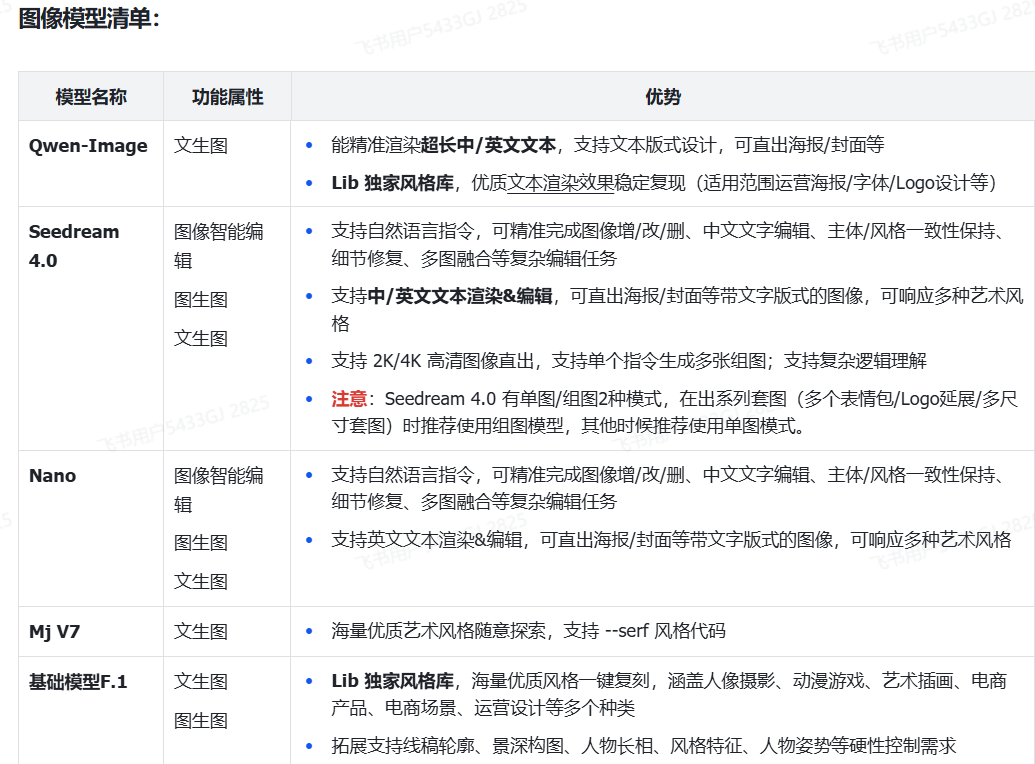
Task: Click the 图像模型清单 heading
Action: [x=88, y=19]
